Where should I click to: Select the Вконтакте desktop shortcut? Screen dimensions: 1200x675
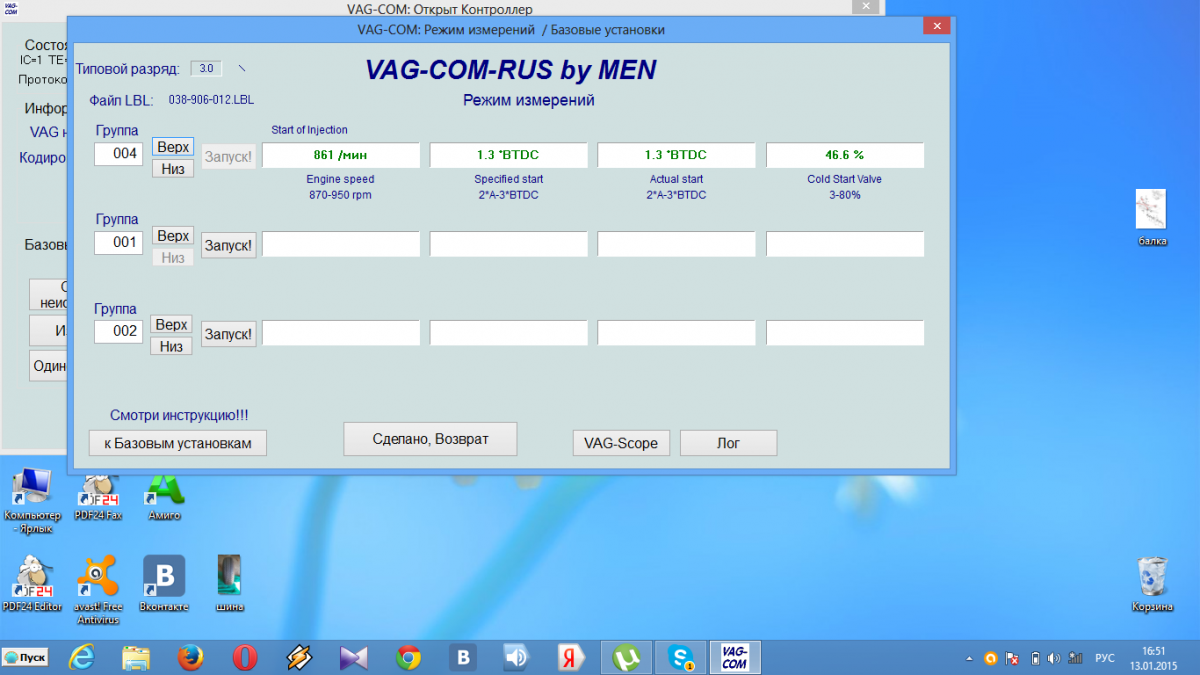[164, 583]
